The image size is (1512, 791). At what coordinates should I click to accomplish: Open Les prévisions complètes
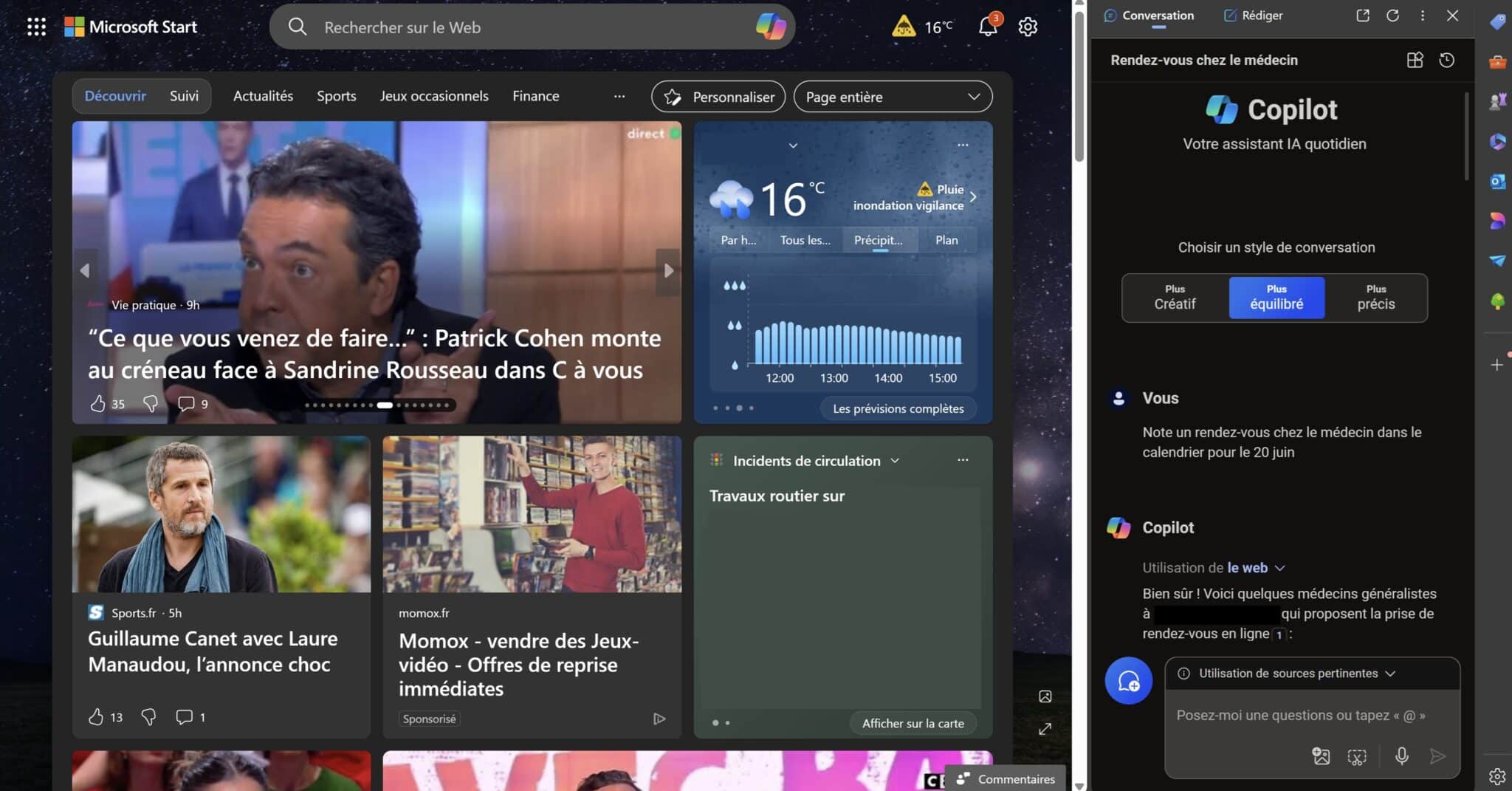(x=898, y=408)
